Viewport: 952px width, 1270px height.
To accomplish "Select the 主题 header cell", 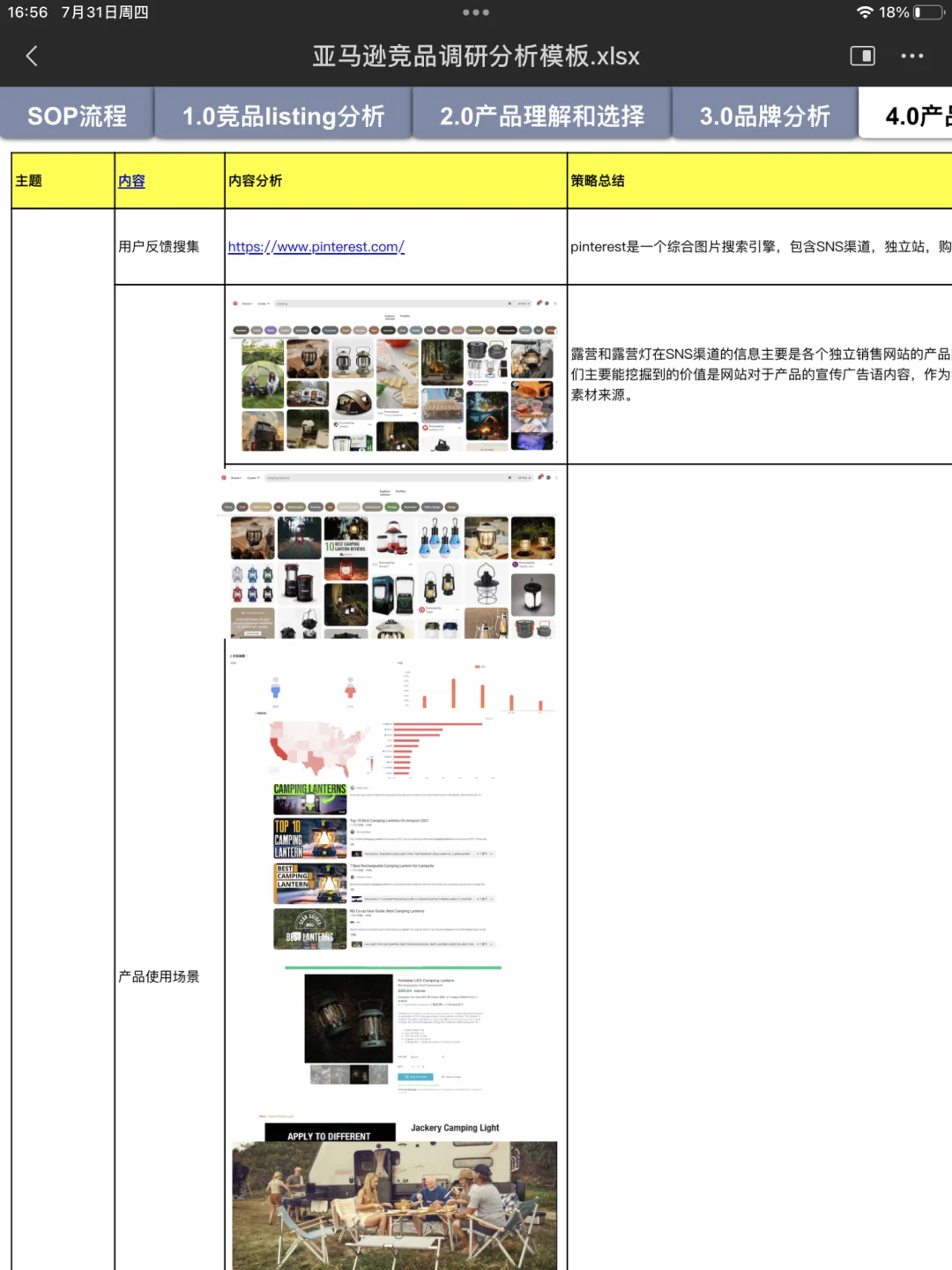I will click(x=63, y=181).
